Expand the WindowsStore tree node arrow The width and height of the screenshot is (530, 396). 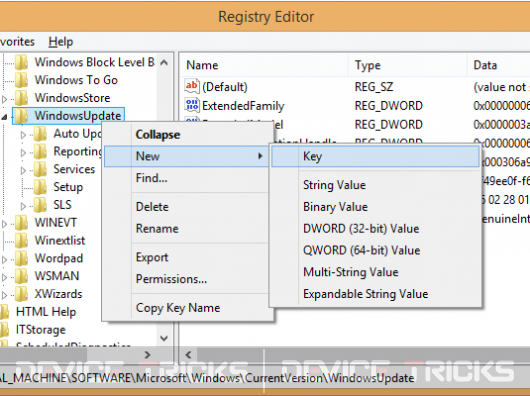tap(4, 99)
